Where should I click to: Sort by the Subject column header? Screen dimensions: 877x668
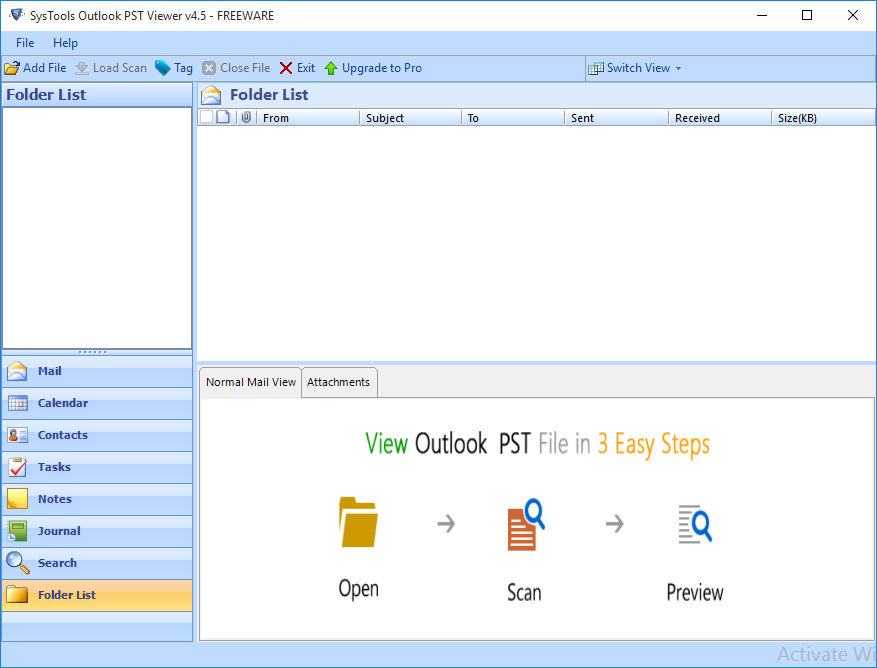(411, 117)
